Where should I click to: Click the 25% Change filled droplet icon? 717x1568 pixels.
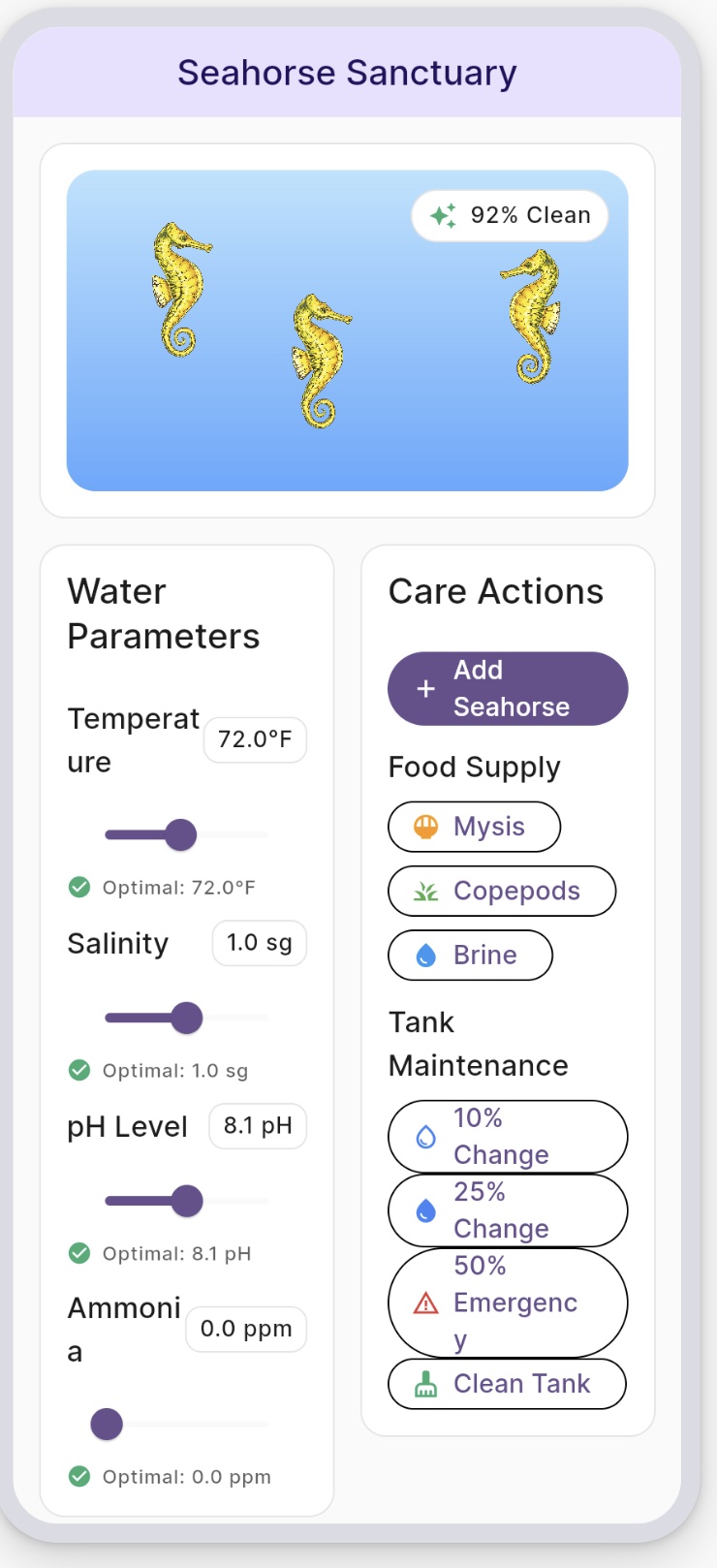coord(425,1210)
